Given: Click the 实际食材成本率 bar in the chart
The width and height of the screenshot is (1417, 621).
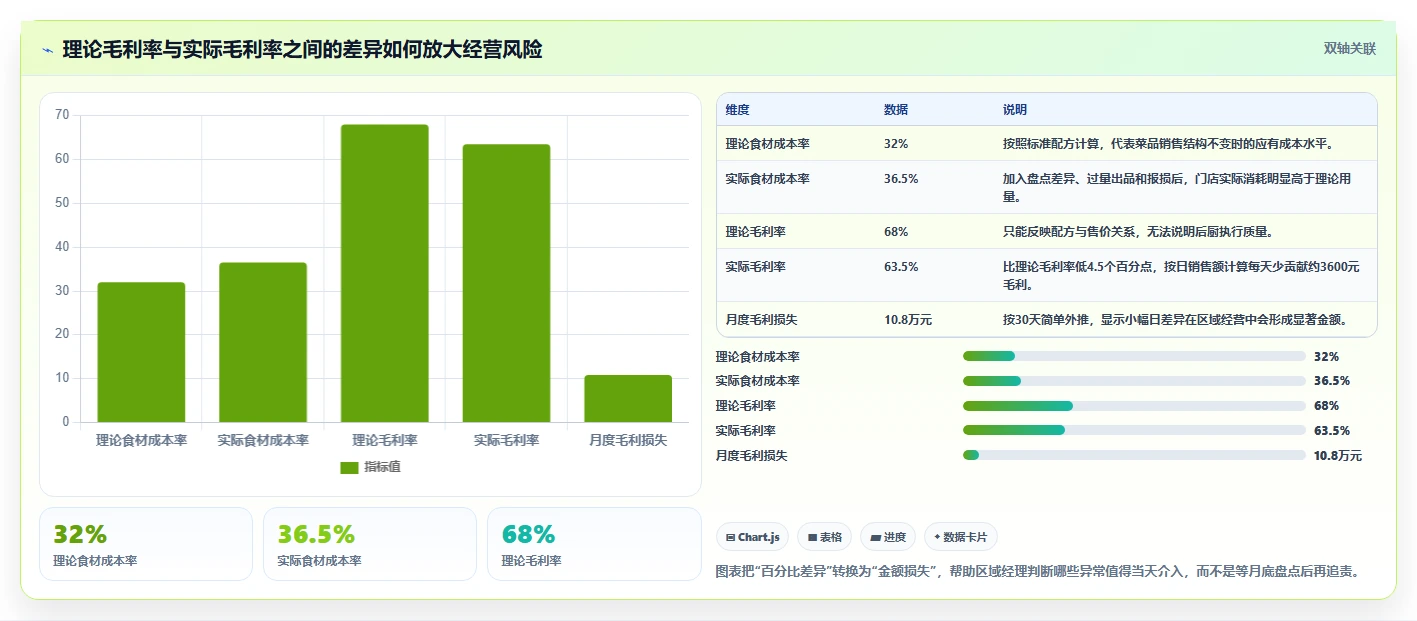Looking at the screenshot, I should (x=263, y=342).
